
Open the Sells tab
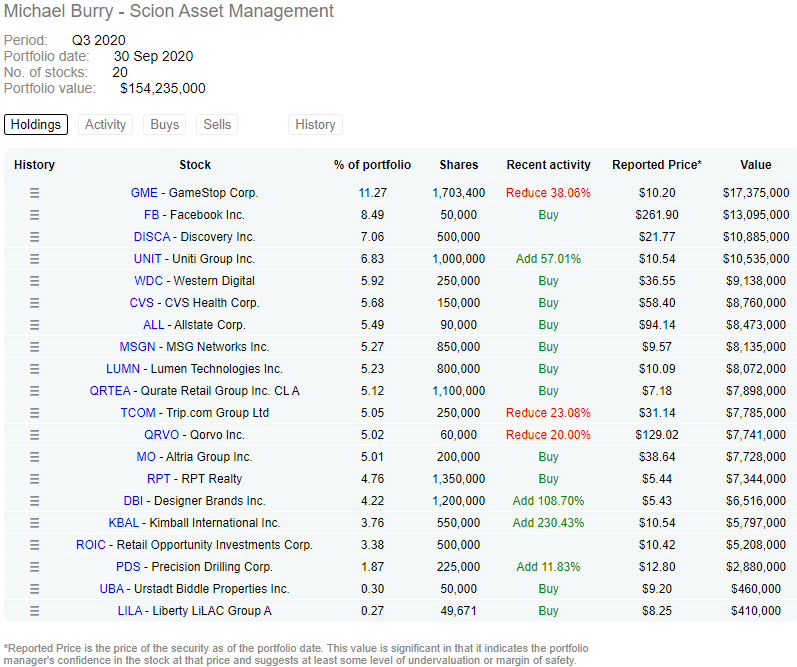pos(217,125)
